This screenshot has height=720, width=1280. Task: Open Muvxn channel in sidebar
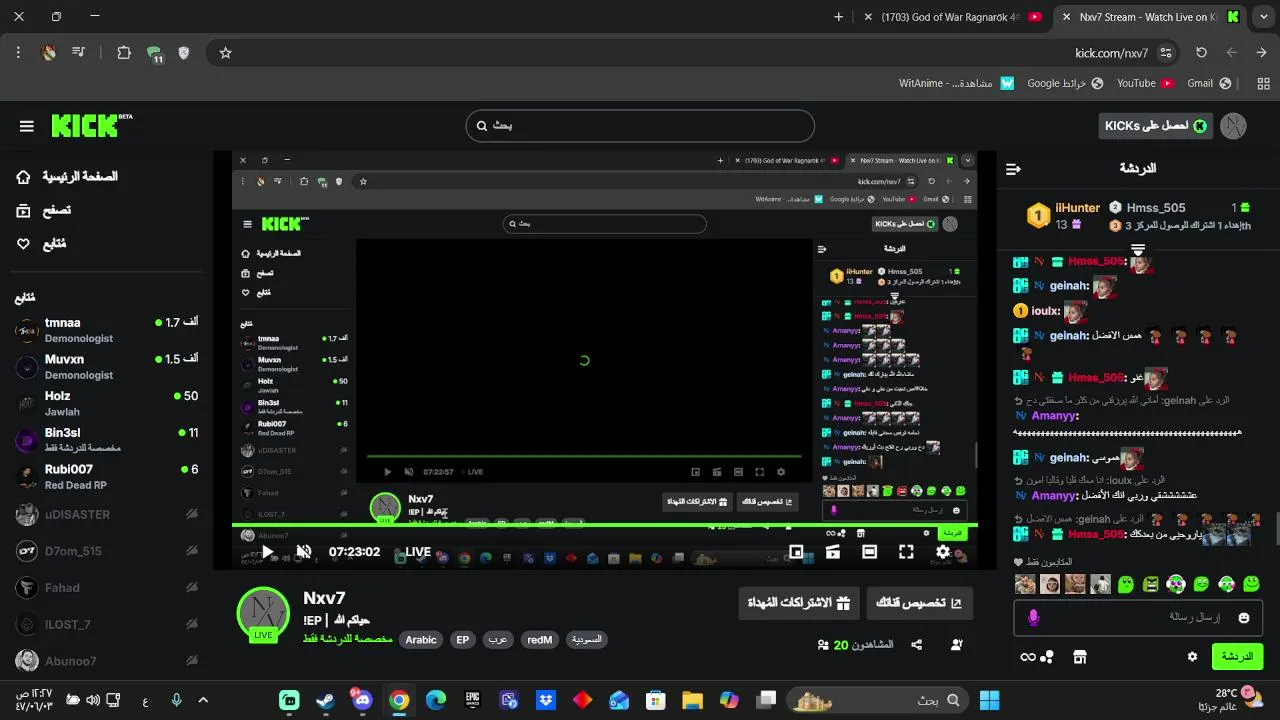coord(106,367)
